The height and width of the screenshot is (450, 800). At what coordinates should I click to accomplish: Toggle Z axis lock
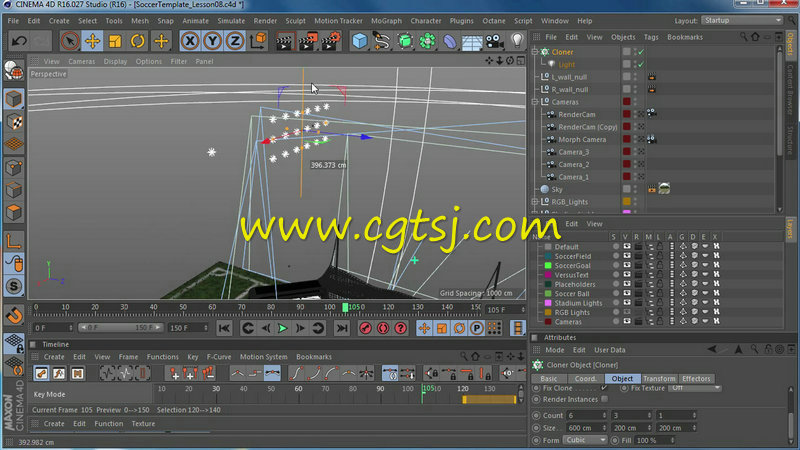click(235, 41)
